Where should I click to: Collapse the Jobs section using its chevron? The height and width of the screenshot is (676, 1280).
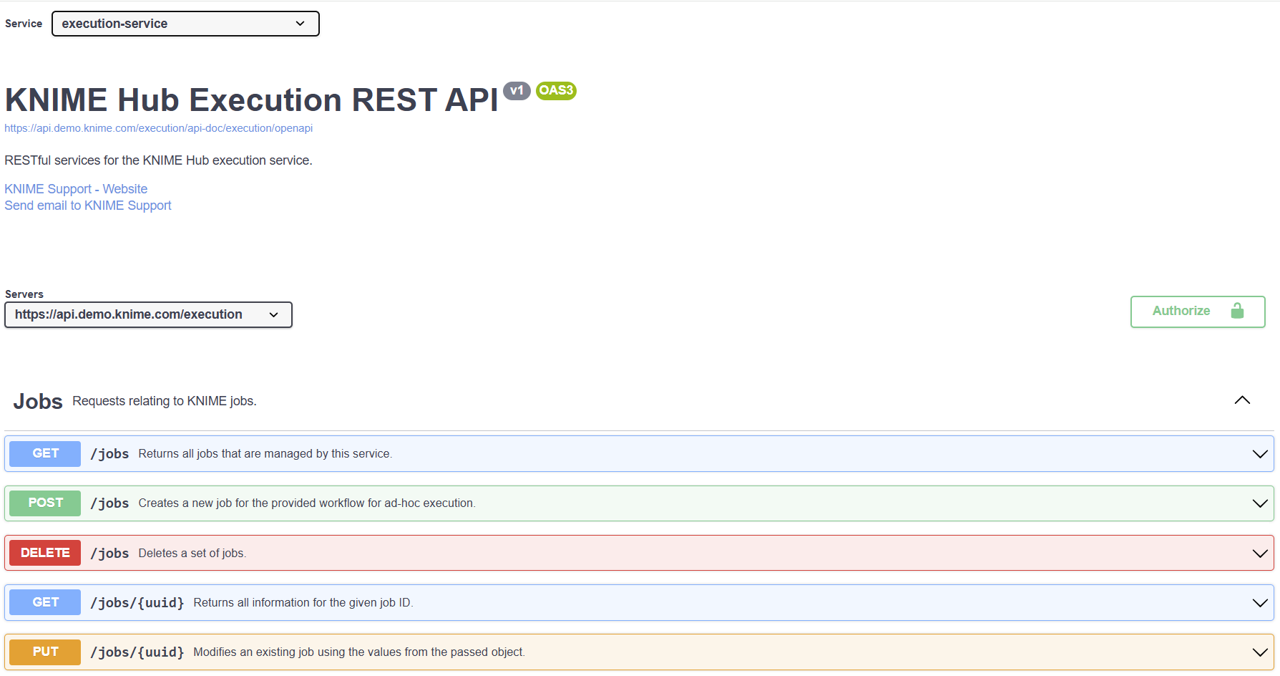[x=1242, y=400]
